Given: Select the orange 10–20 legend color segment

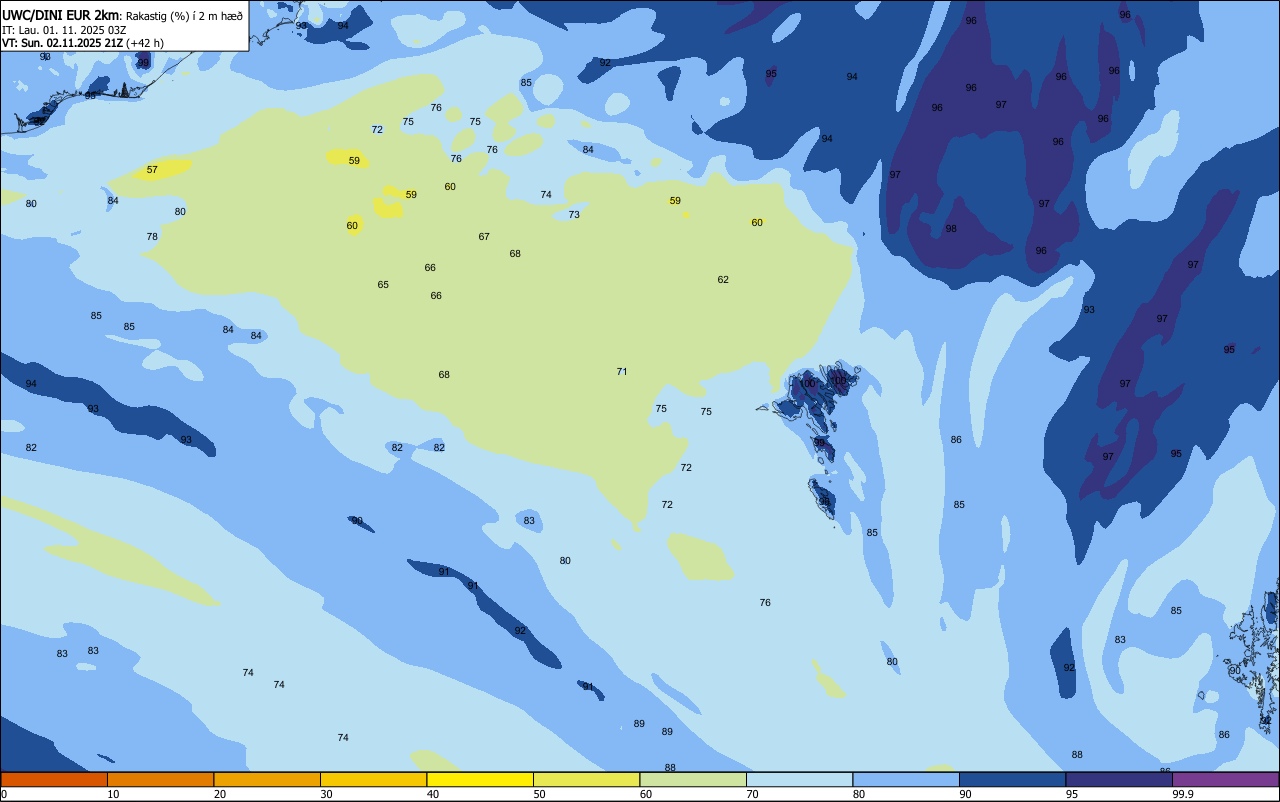Looking at the screenshot, I should point(160,779).
